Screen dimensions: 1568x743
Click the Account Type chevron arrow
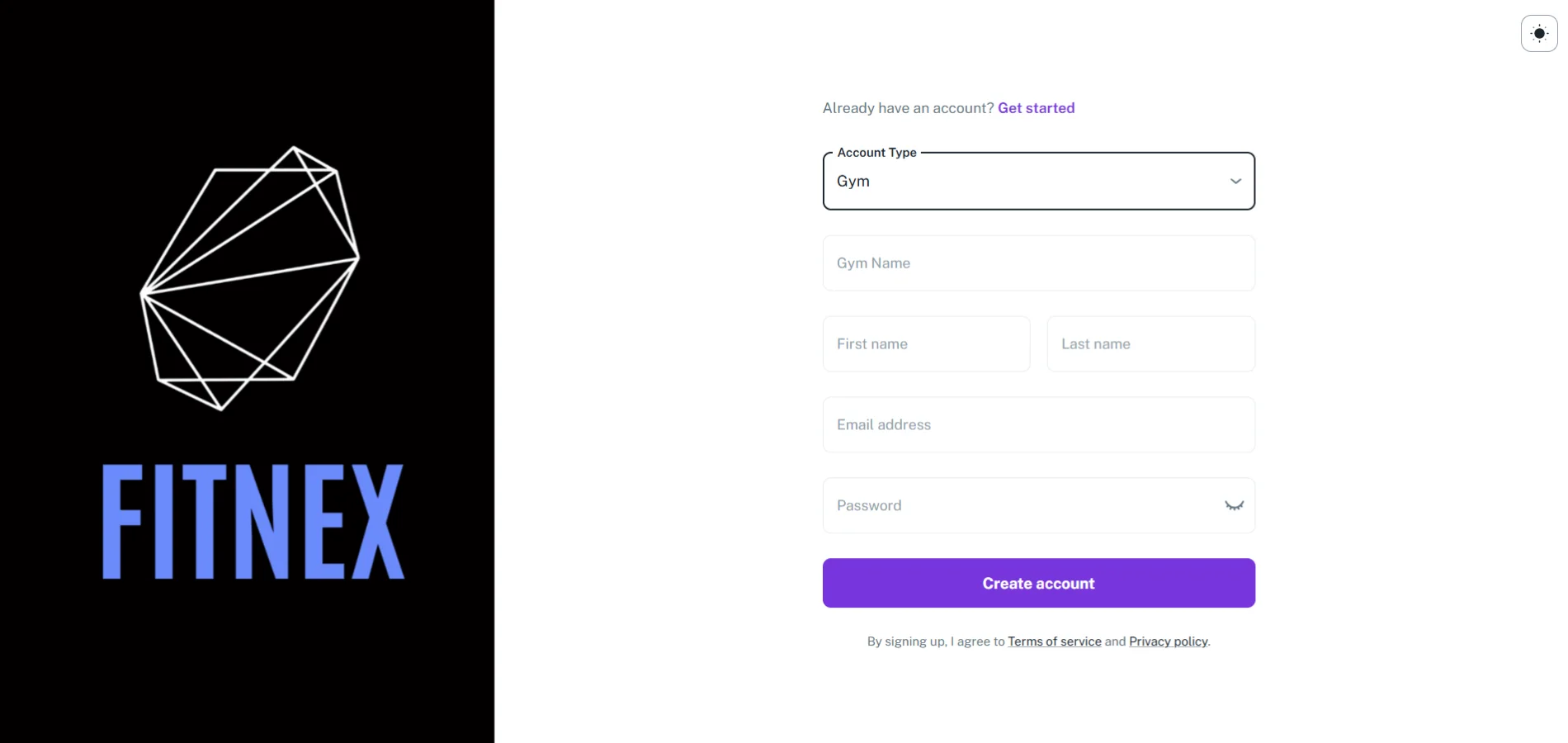[x=1235, y=182]
